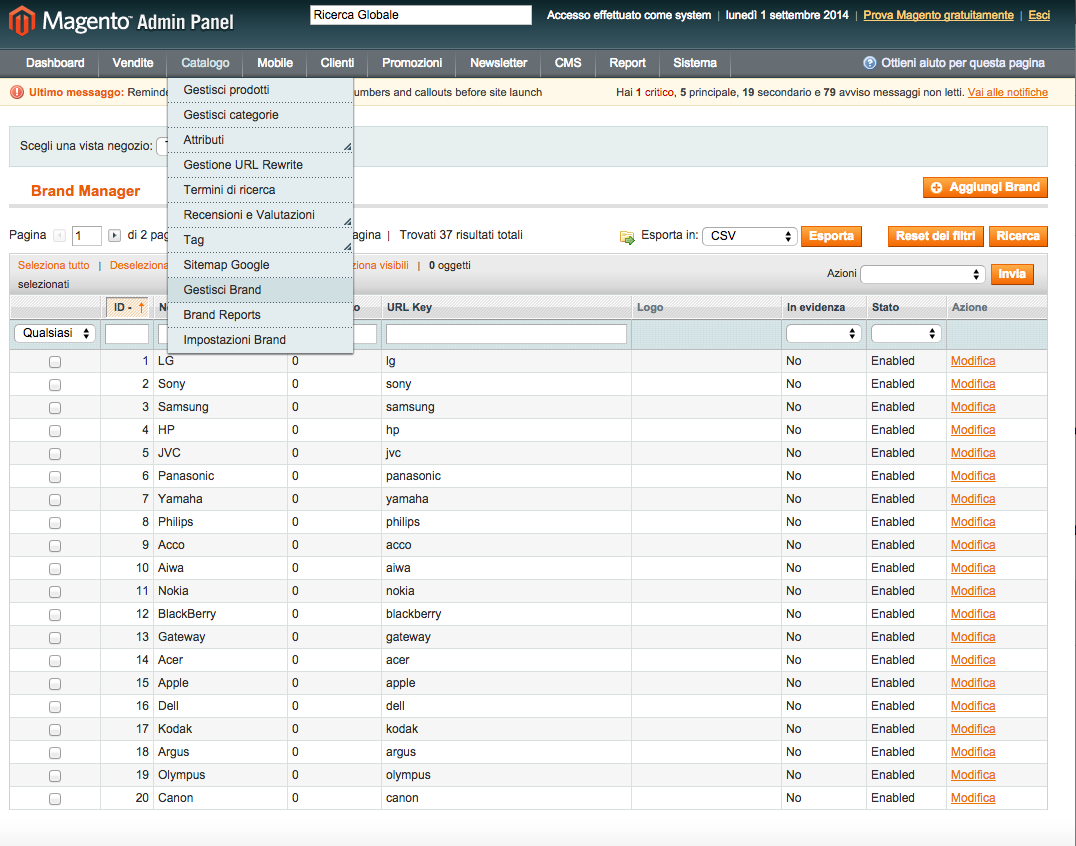Open the Vendite menu
The image size is (1076, 846).
(132, 62)
